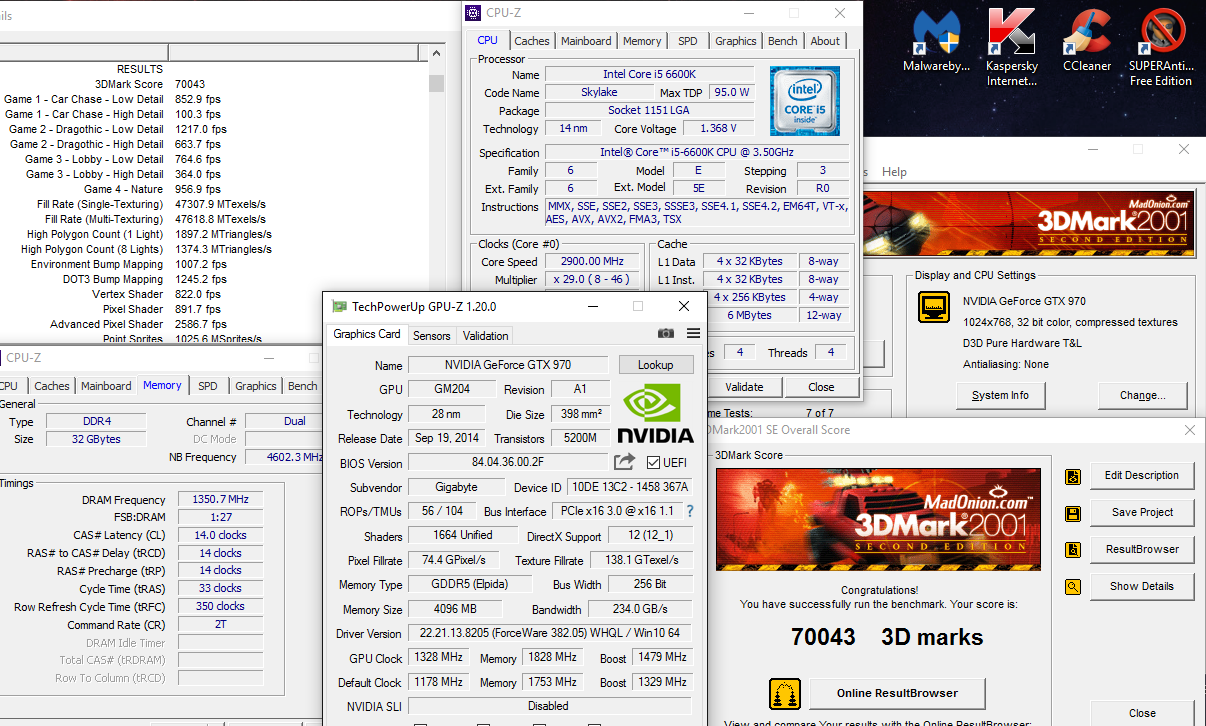The width and height of the screenshot is (1206, 726).
Task: Open Memory tab in CPU-Z processor window
Action: coord(642,41)
